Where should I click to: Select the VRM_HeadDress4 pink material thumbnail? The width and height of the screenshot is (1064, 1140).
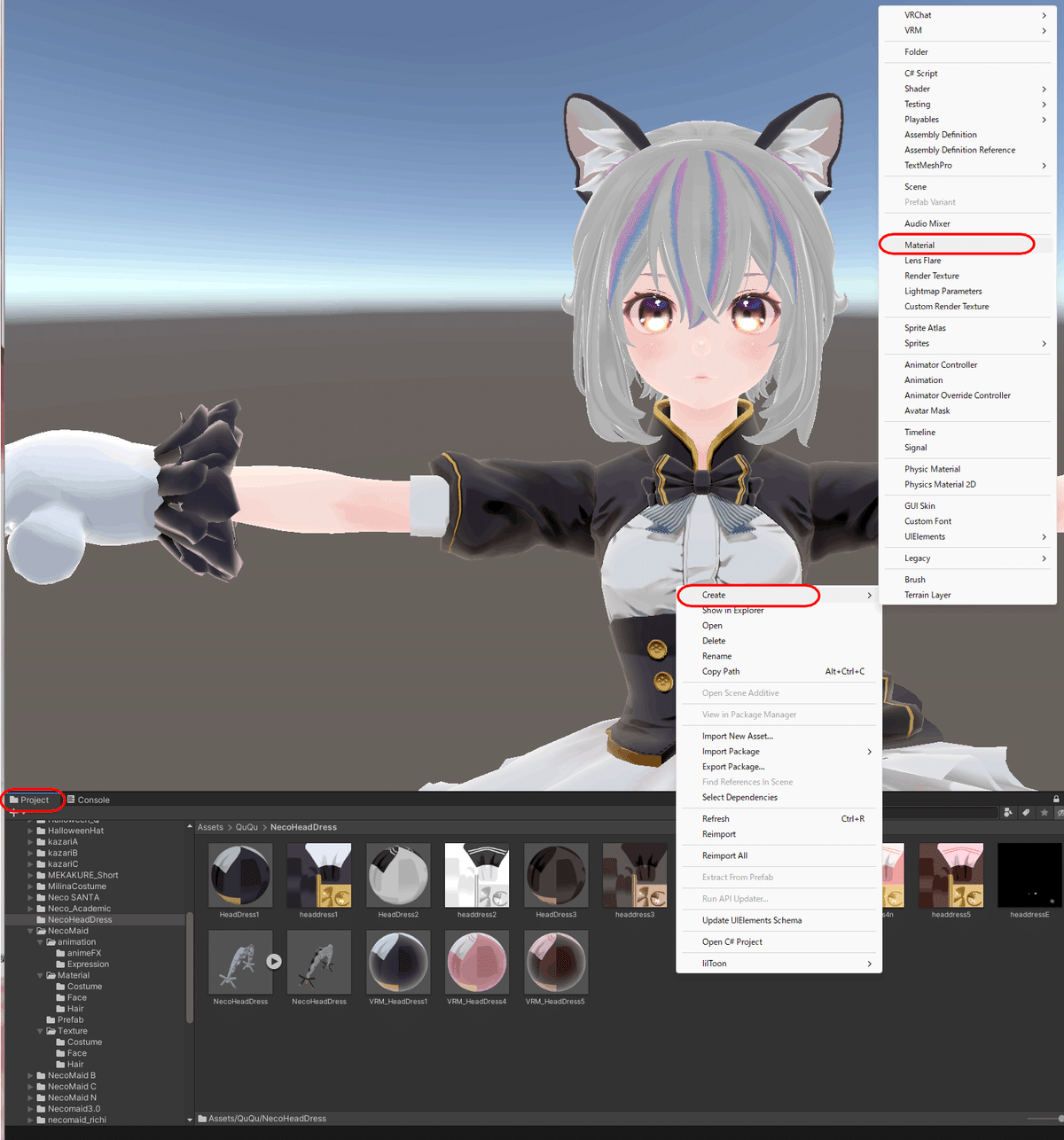(477, 962)
